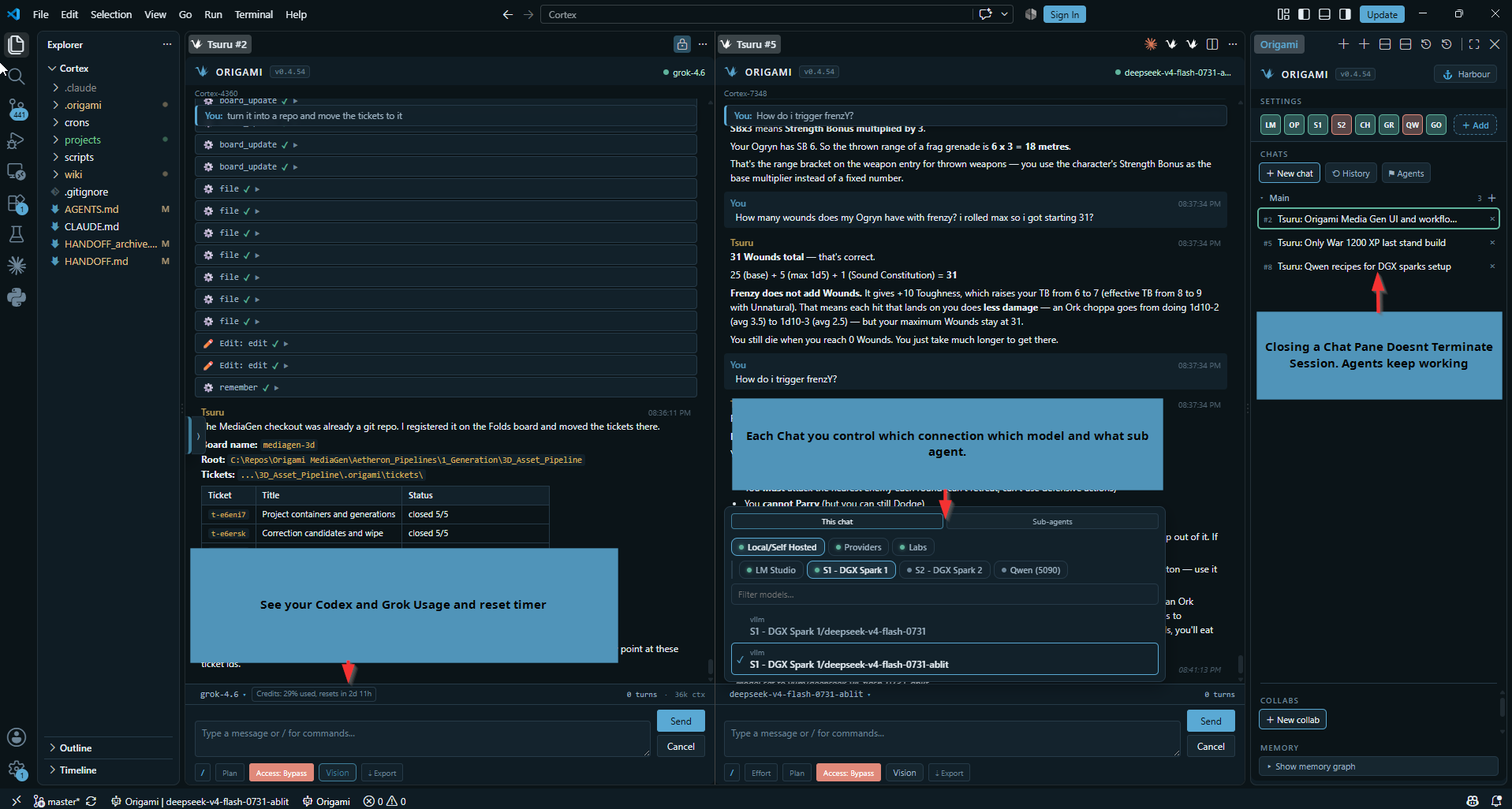Image resolution: width=1512 pixels, height=809 pixels.
Task: Open the grok-4.6 model dropdown
Action: tap(223, 695)
